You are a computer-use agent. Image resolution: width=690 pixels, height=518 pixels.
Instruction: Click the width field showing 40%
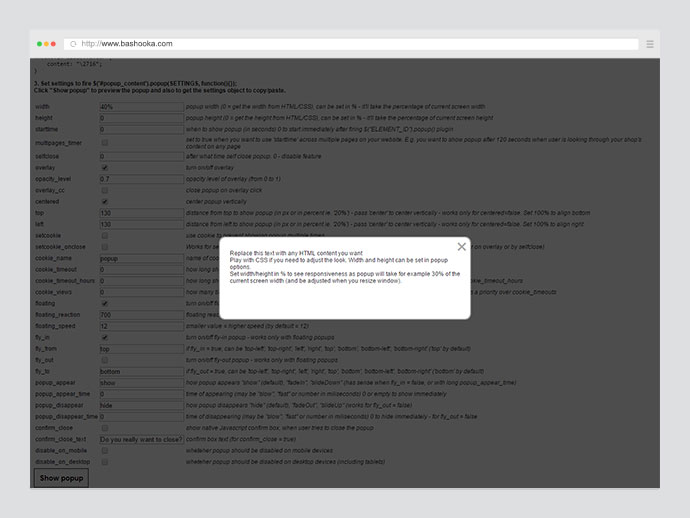141,107
